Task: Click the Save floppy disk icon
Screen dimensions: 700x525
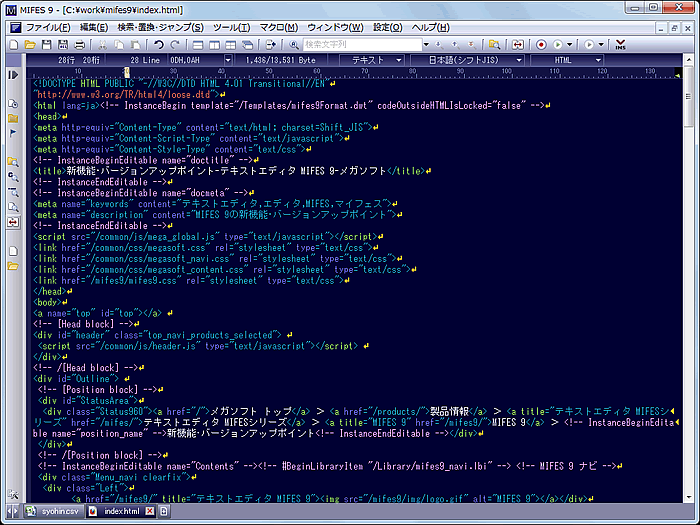Action: coord(46,45)
